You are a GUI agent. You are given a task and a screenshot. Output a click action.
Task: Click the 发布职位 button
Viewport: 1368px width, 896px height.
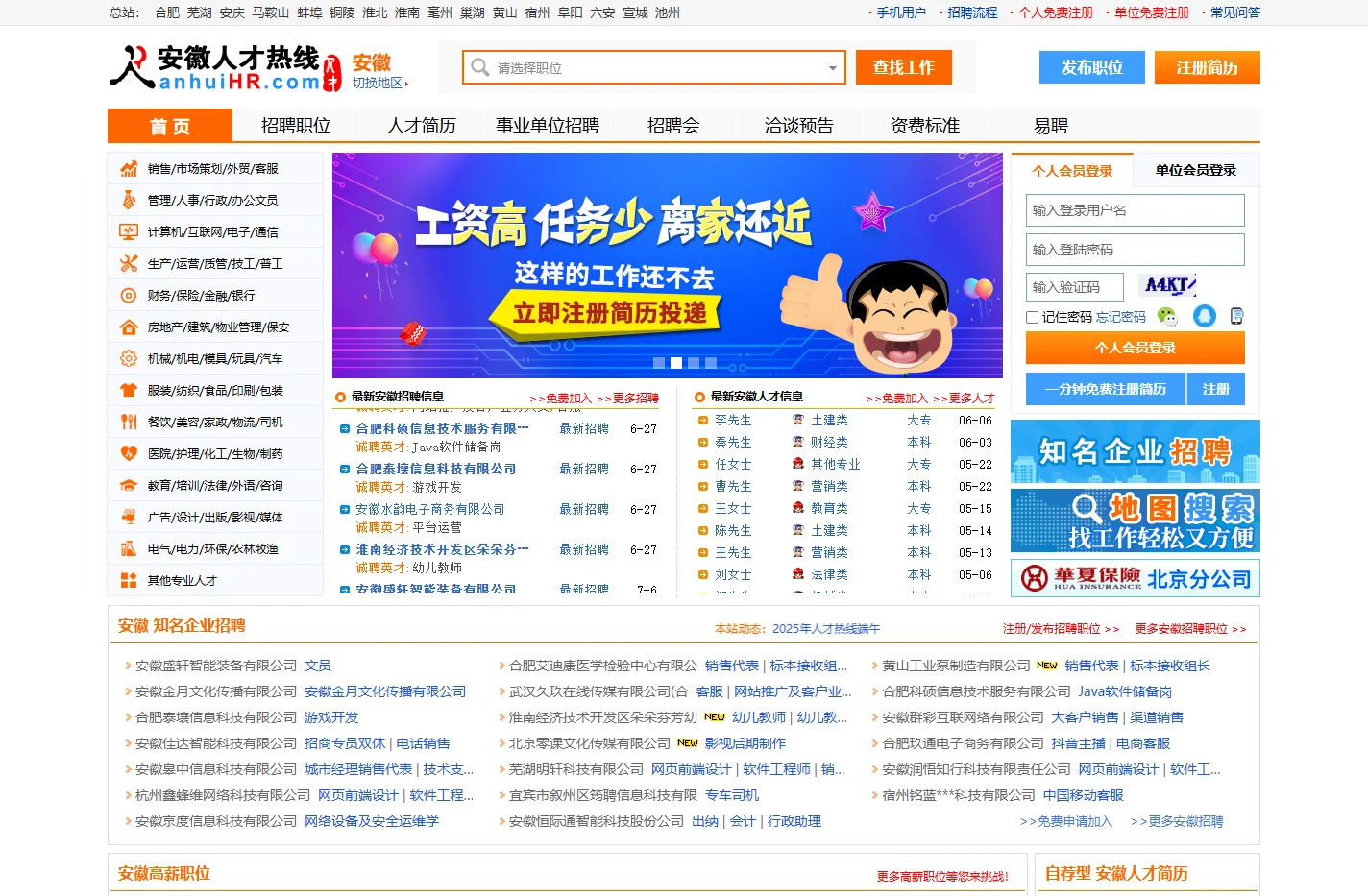click(1092, 67)
